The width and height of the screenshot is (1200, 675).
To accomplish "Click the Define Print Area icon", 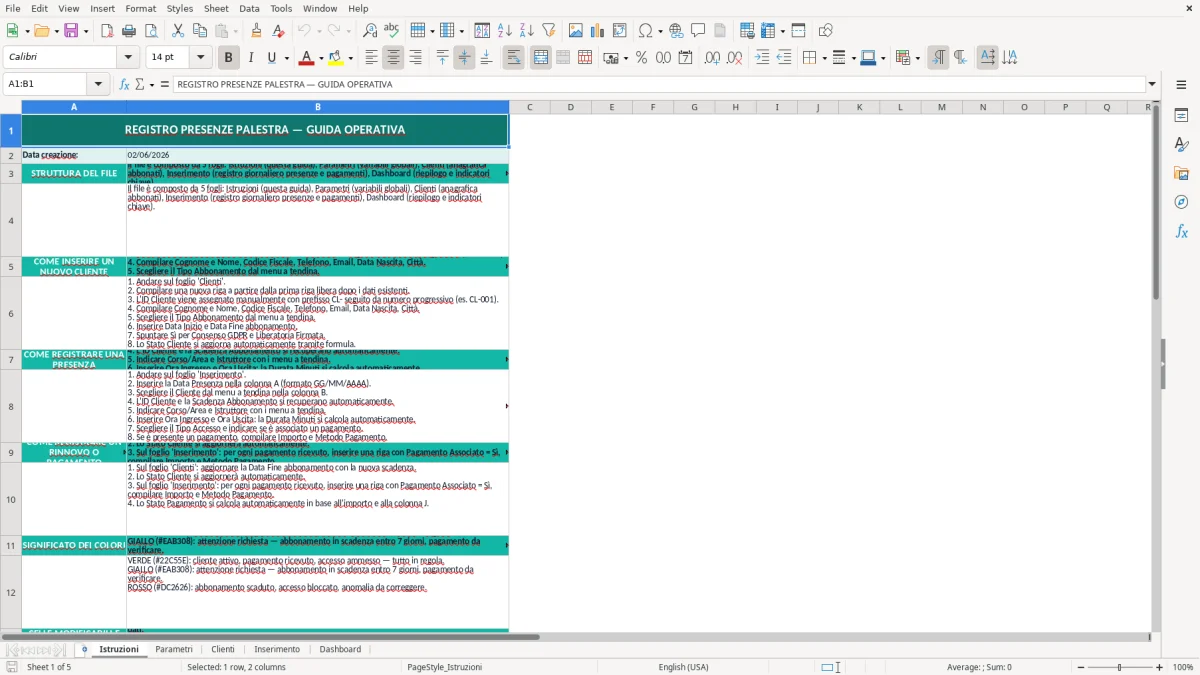I will 747,31.
